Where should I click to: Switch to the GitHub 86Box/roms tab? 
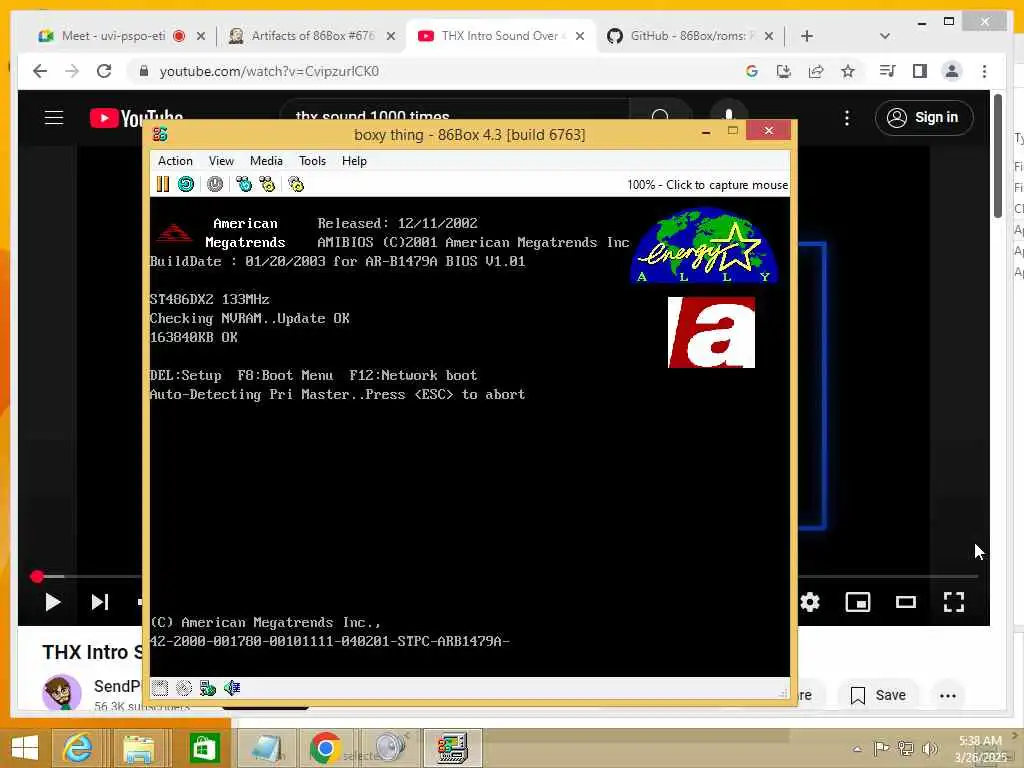(x=690, y=36)
